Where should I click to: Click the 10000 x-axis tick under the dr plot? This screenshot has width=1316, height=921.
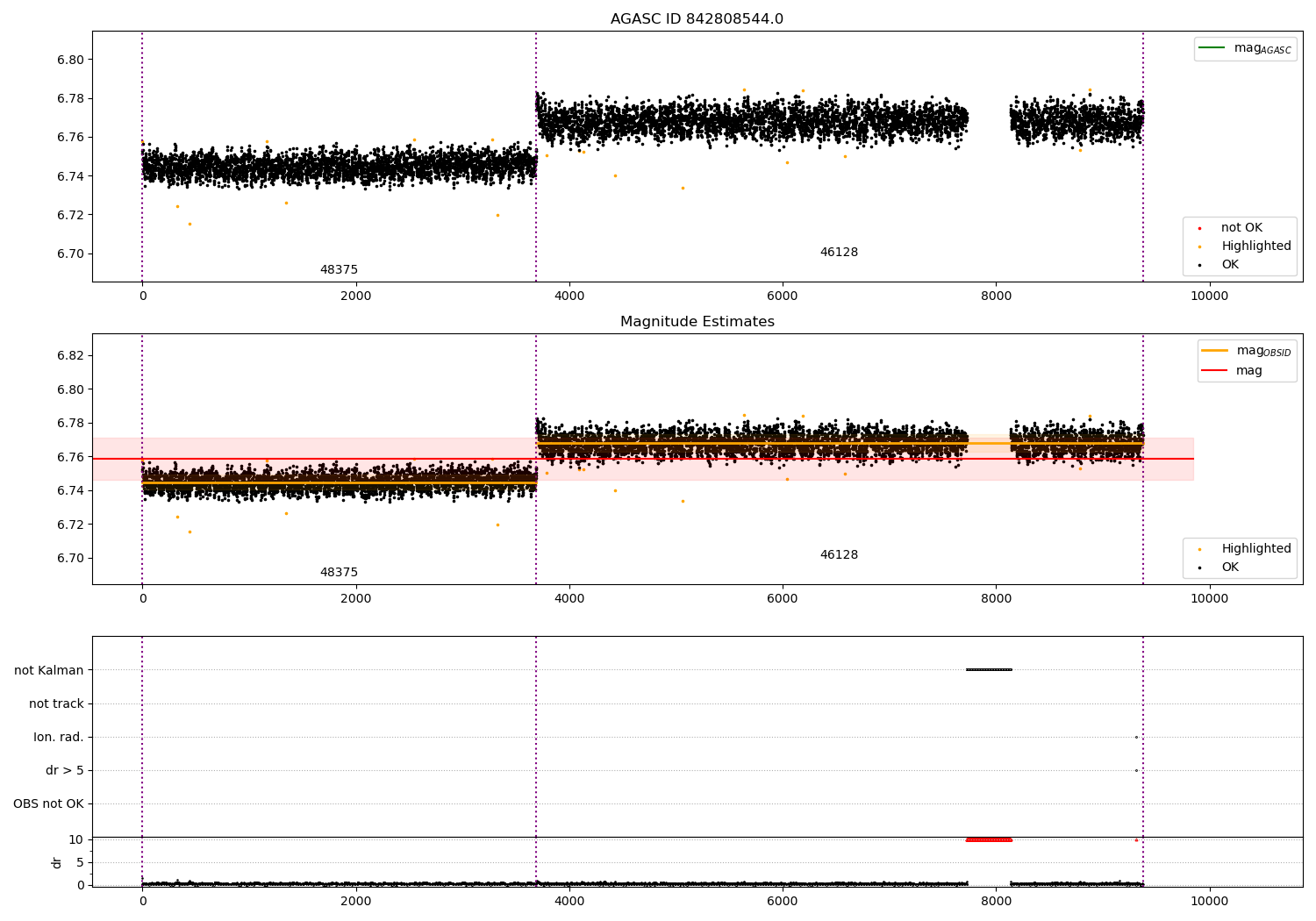coord(1209,901)
